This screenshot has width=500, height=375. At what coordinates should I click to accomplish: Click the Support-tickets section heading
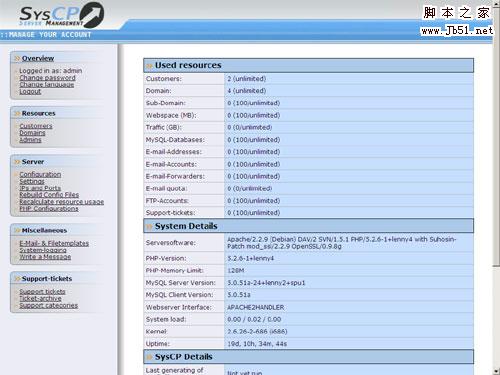click(x=47, y=279)
